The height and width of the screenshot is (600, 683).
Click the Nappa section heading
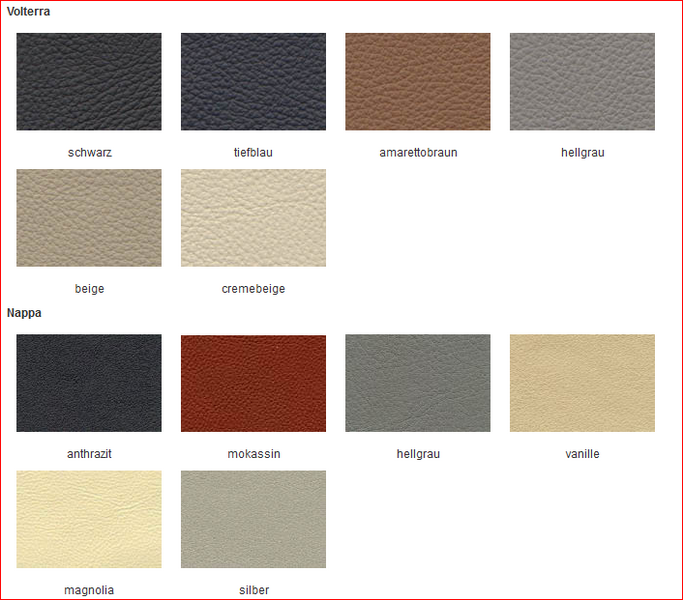pos(24,313)
